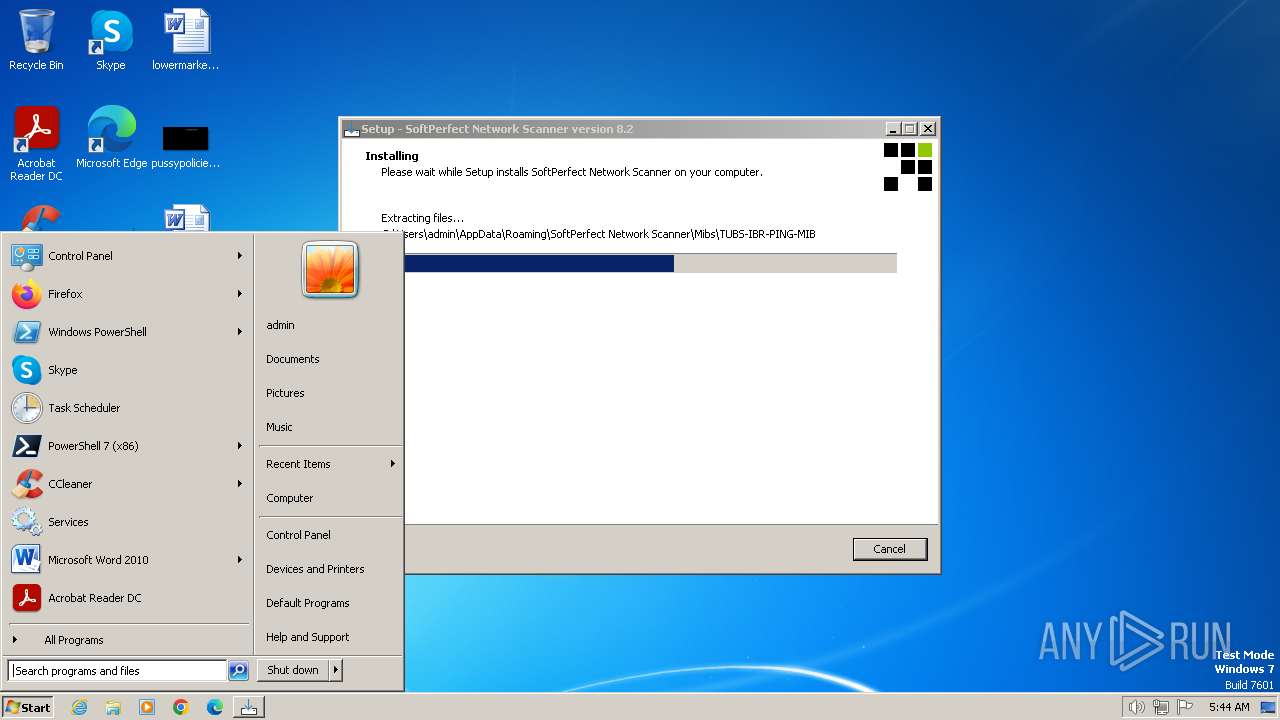Click the Services gear icon
The image size is (1280, 720).
[x=27, y=522]
